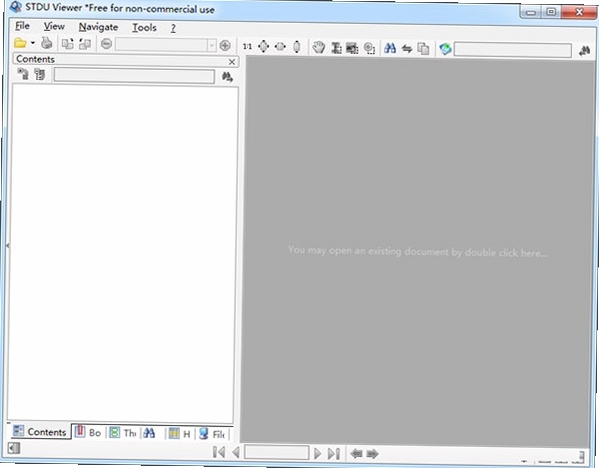Click the blue-green icon before search field
Screen dimensions: 599x468
(x=445, y=49)
